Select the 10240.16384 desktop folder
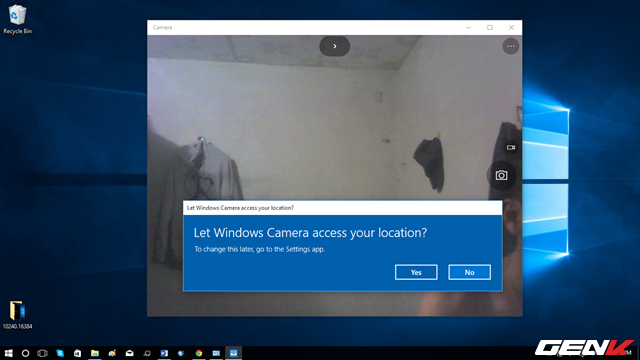Viewport: 640px width, 360px height. 17,315
